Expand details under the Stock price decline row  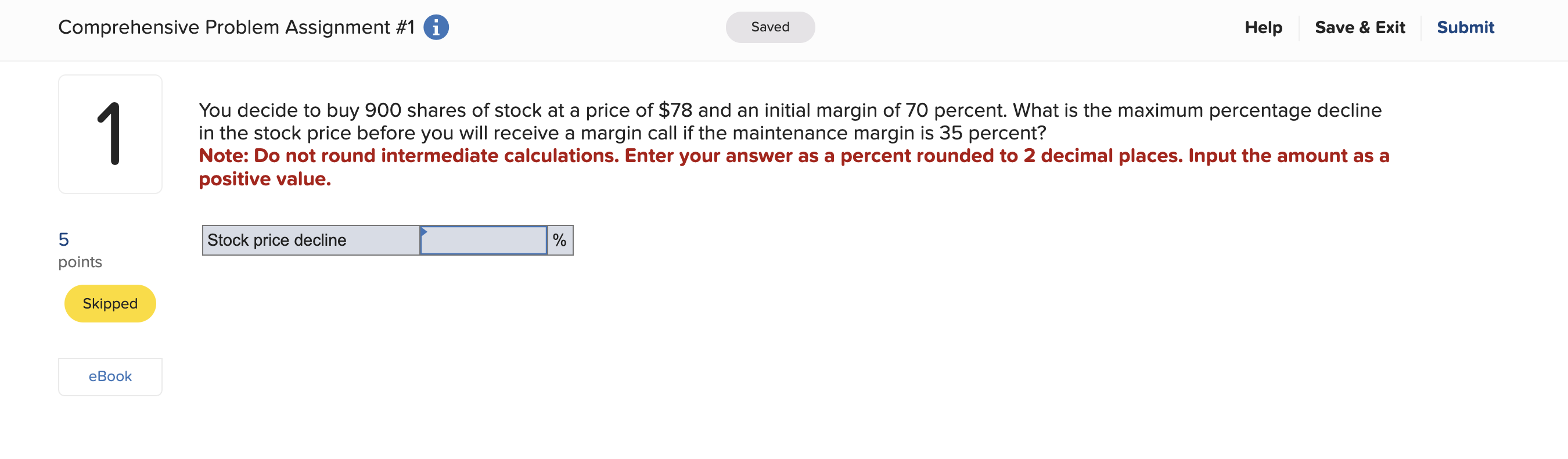[x=311, y=240]
